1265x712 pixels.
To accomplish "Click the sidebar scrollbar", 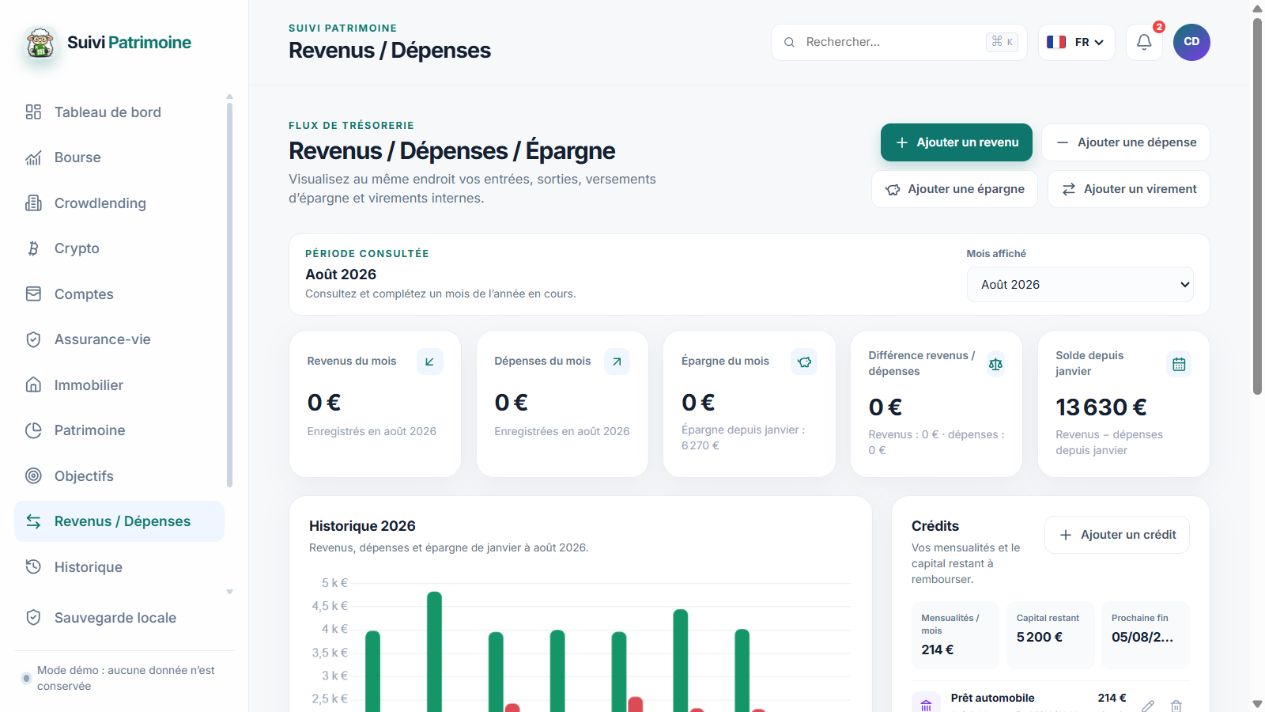I will tap(229, 295).
